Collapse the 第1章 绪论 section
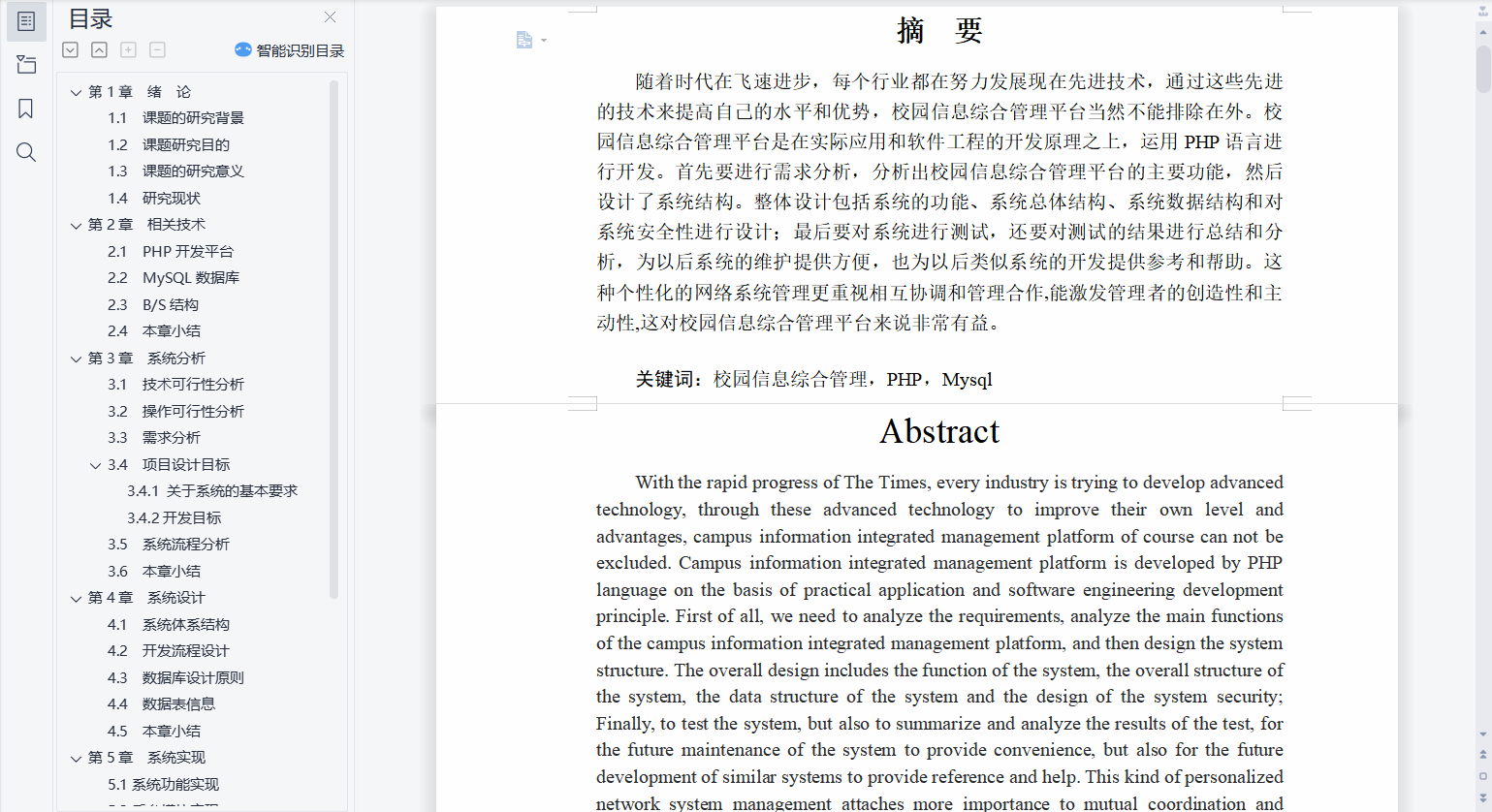The height and width of the screenshot is (812, 1492). pyautogui.click(x=76, y=93)
